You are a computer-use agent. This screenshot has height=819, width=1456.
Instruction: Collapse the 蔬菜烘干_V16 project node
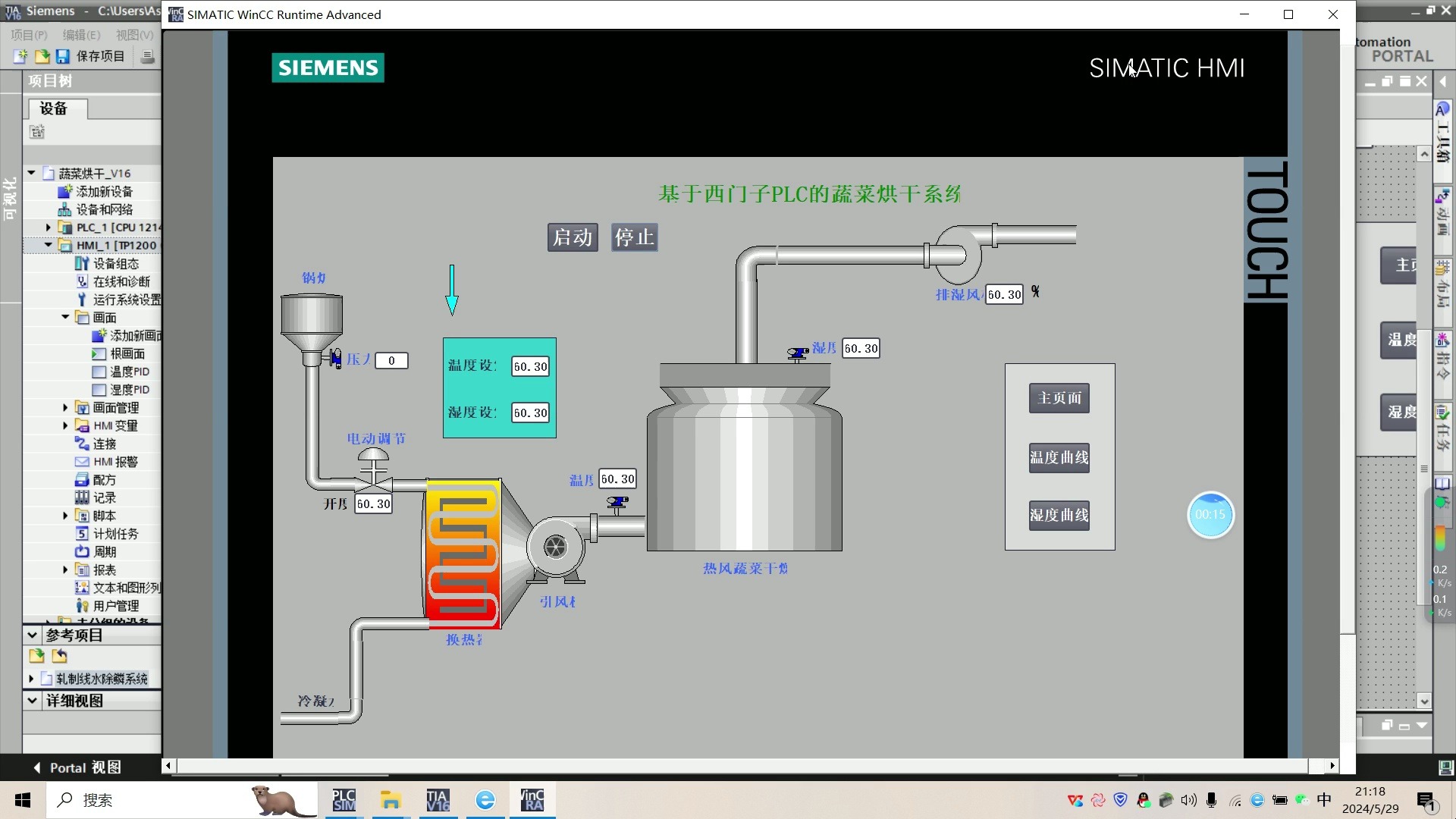(x=32, y=173)
